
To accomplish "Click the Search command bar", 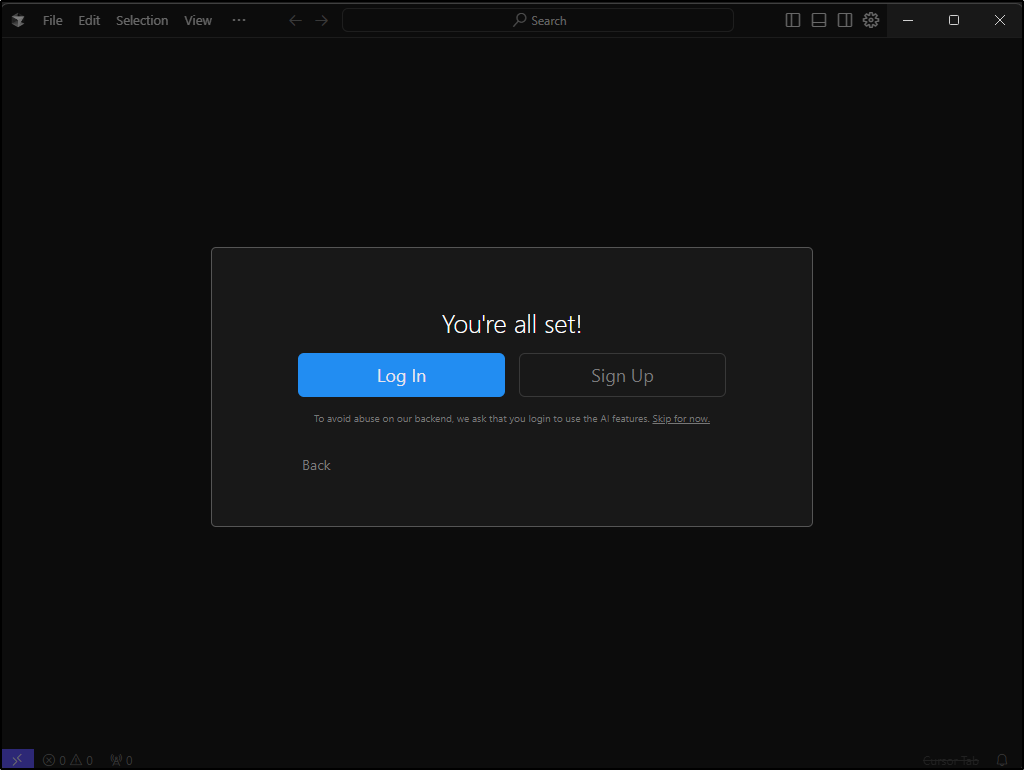I will (x=537, y=20).
